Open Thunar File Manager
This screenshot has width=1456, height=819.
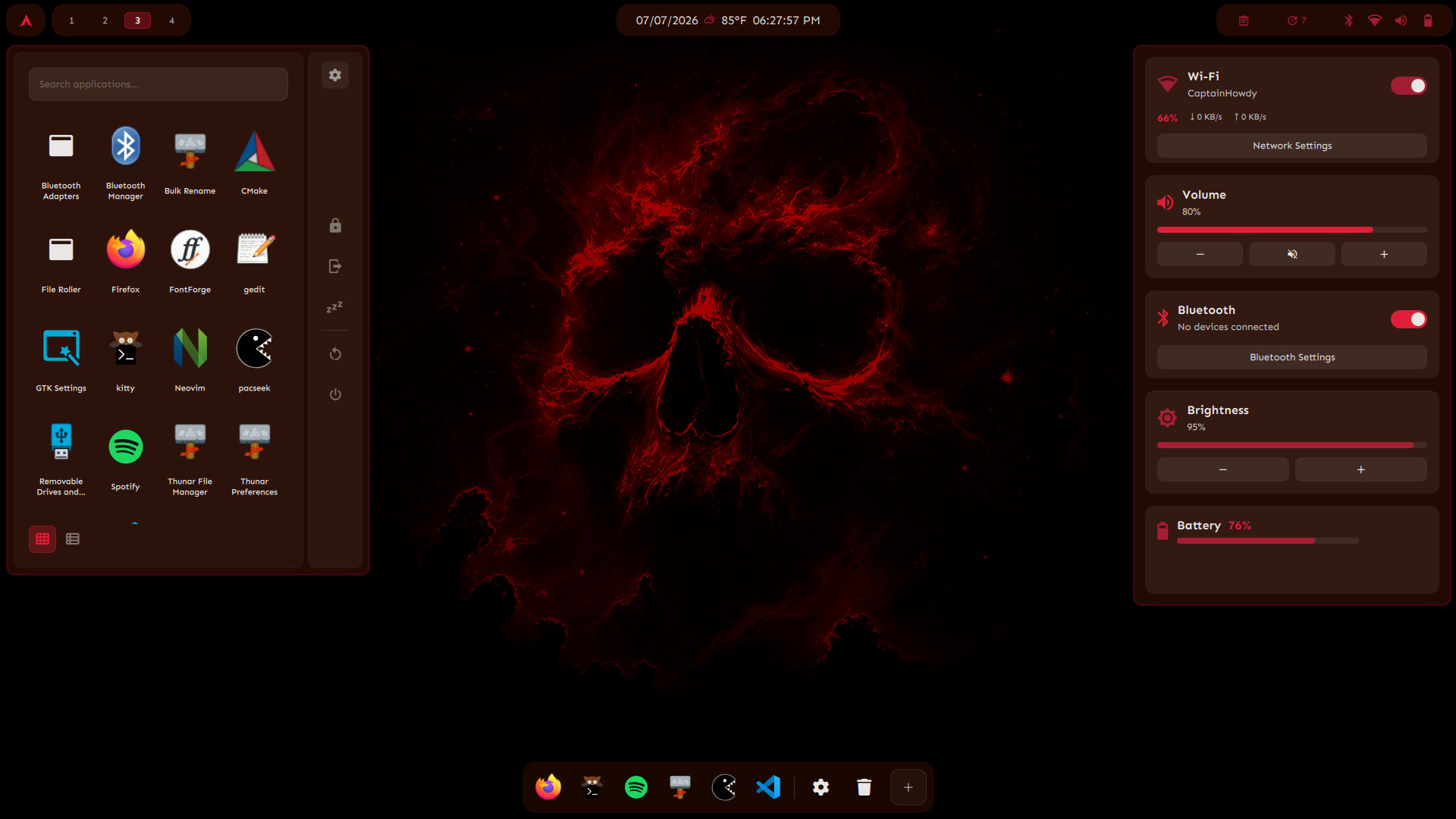190,459
